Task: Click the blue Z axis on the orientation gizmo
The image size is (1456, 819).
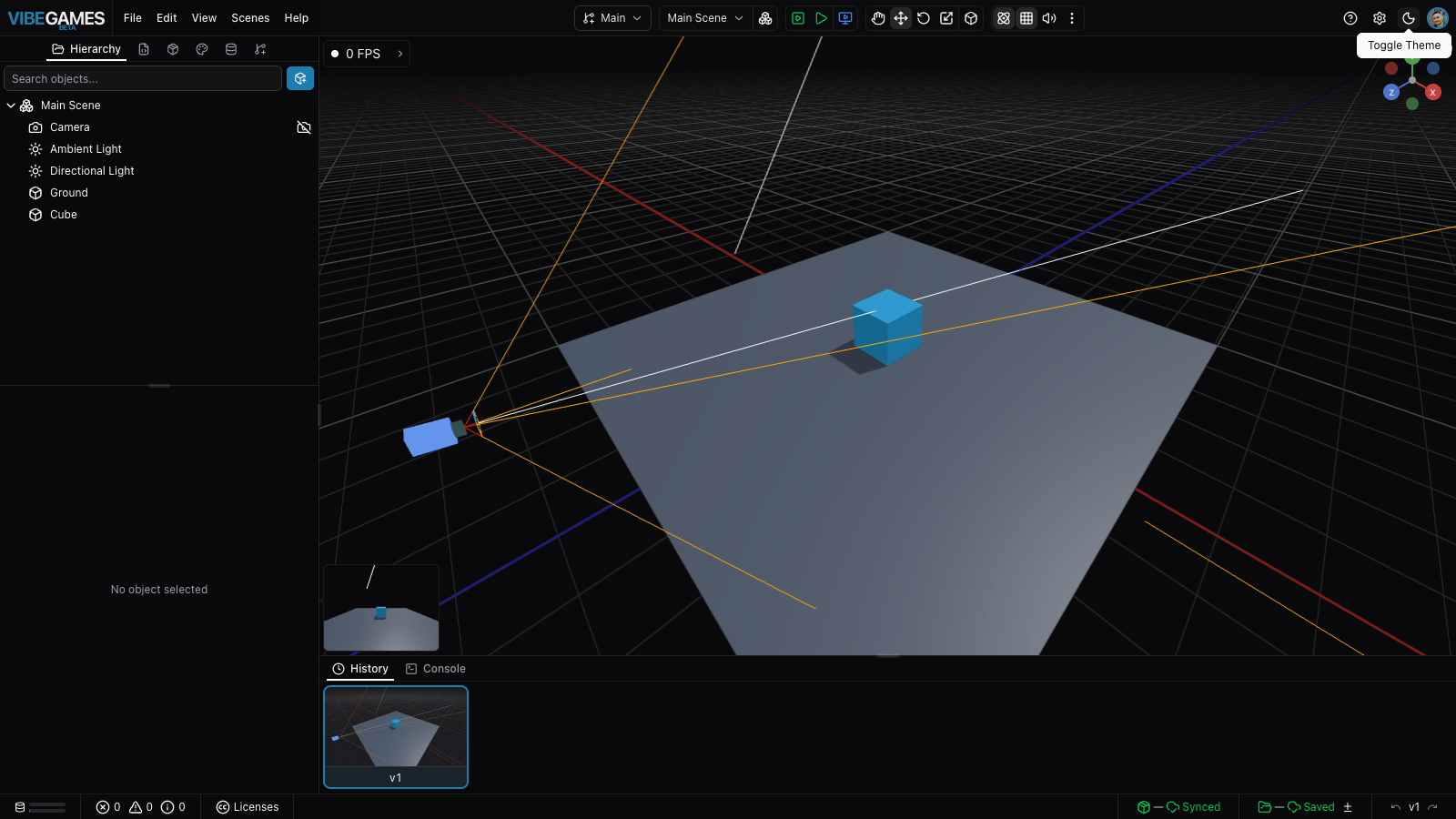Action: (1391, 92)
